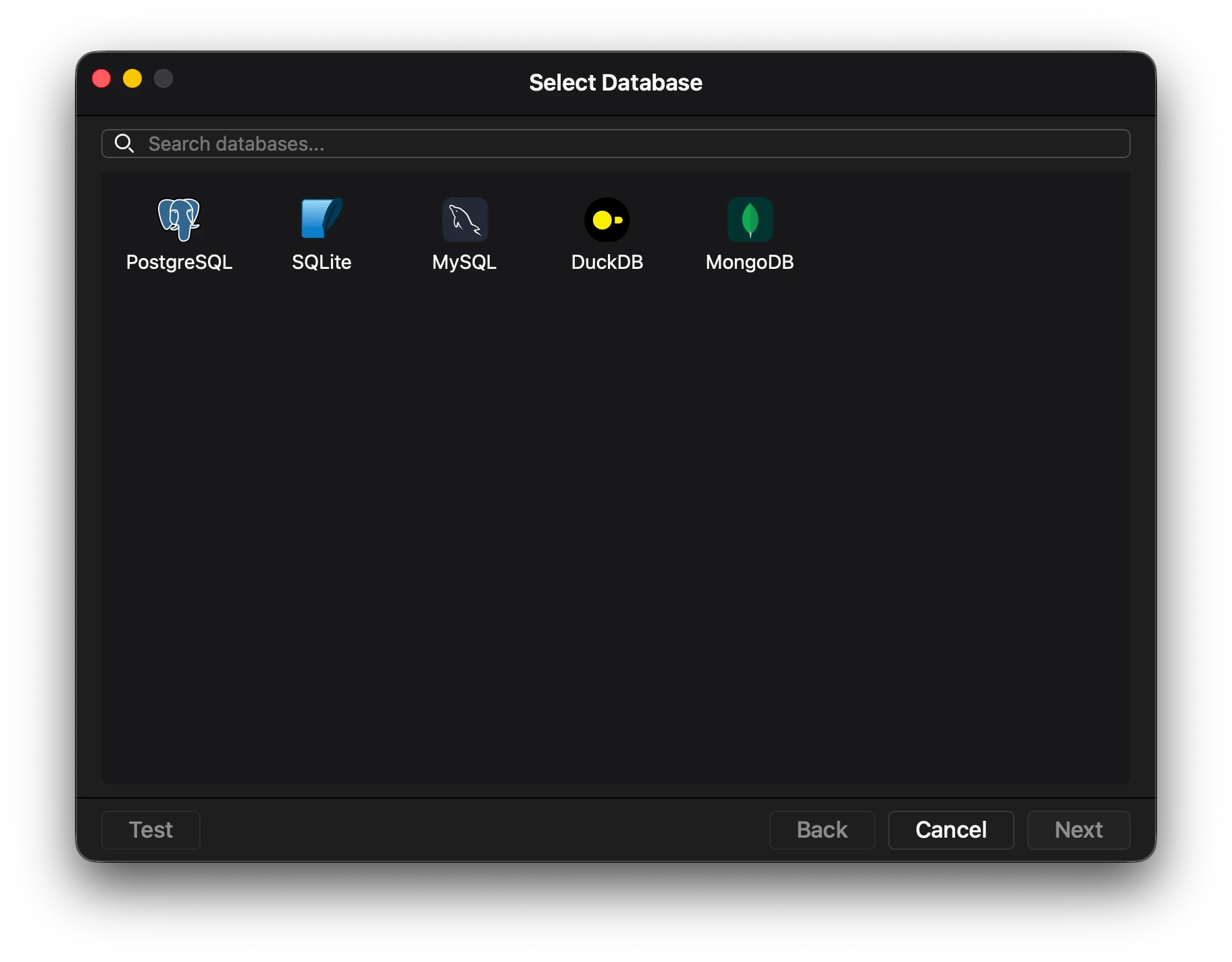Click the MongoDB text label
The width and height of the screenshot is (1232, 962).
[x=750, y=262]
